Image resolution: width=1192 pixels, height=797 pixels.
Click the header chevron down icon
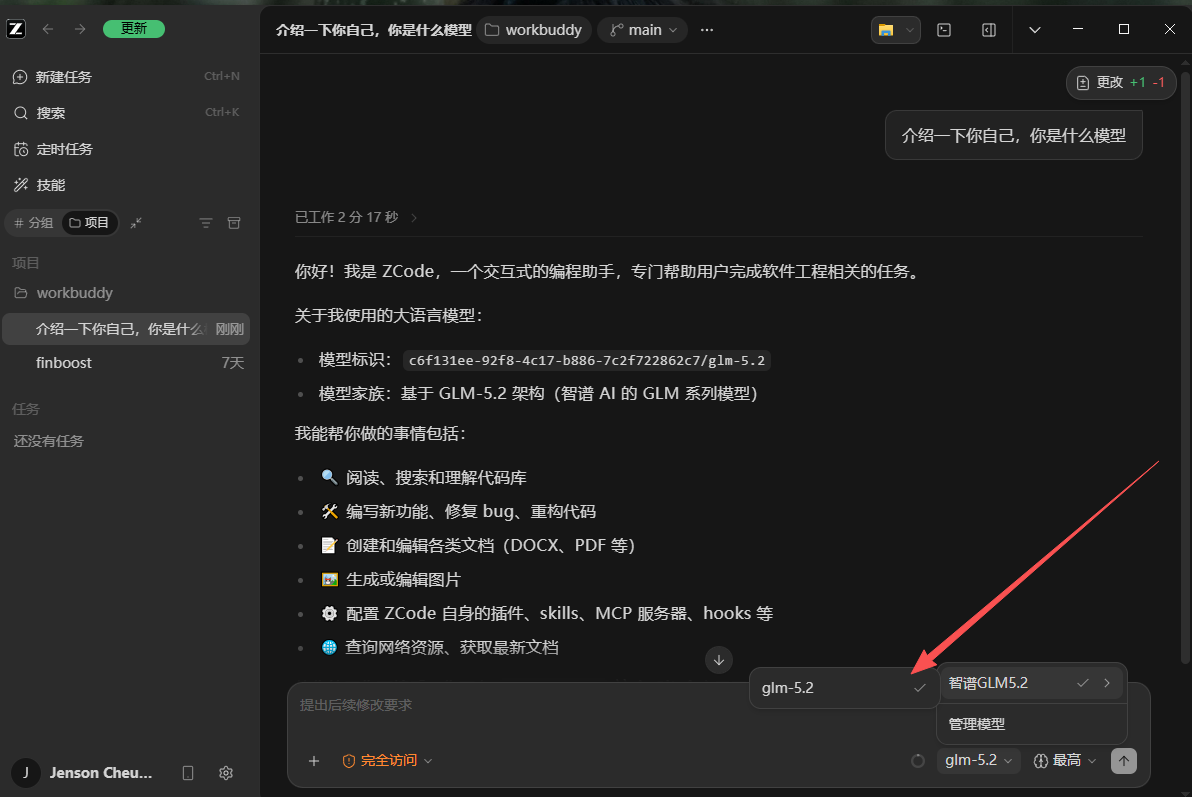coord(1035,30)
